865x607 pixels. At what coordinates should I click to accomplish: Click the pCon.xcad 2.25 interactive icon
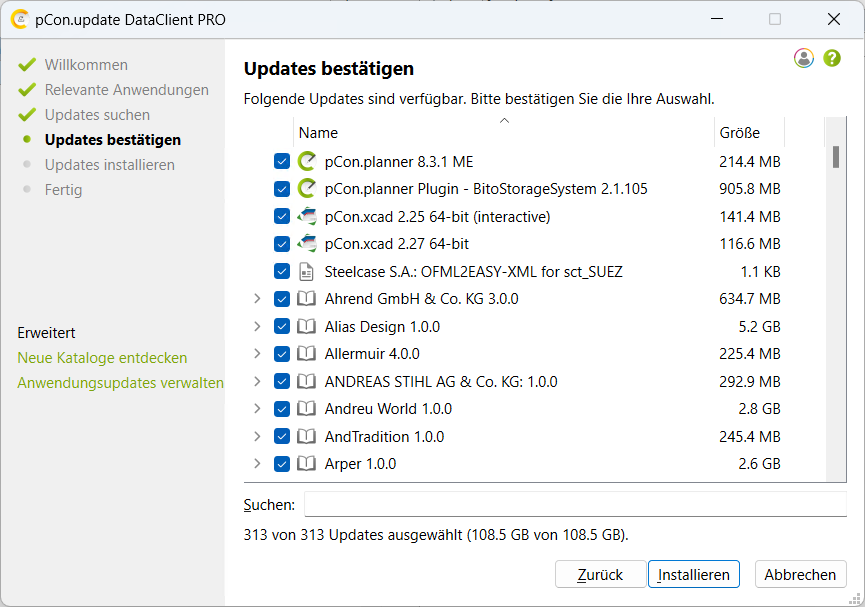click(307, 216)
